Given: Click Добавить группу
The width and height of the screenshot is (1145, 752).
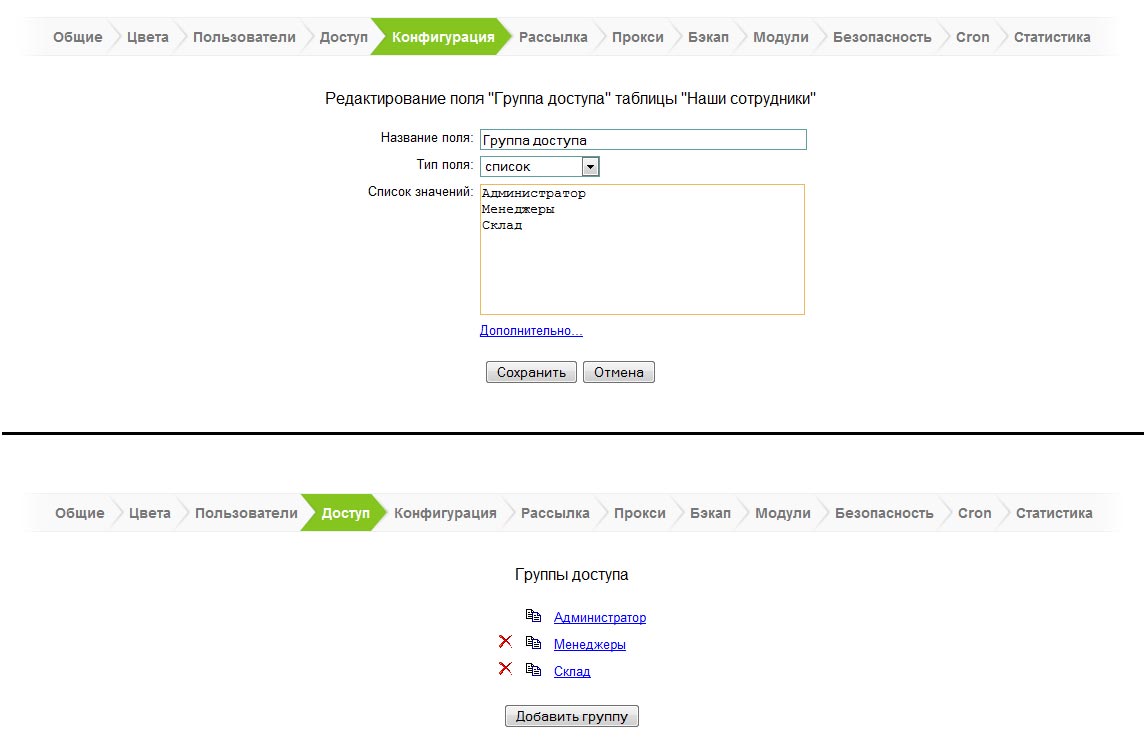Looking at the screenshot, I should (x=571, y=715).
